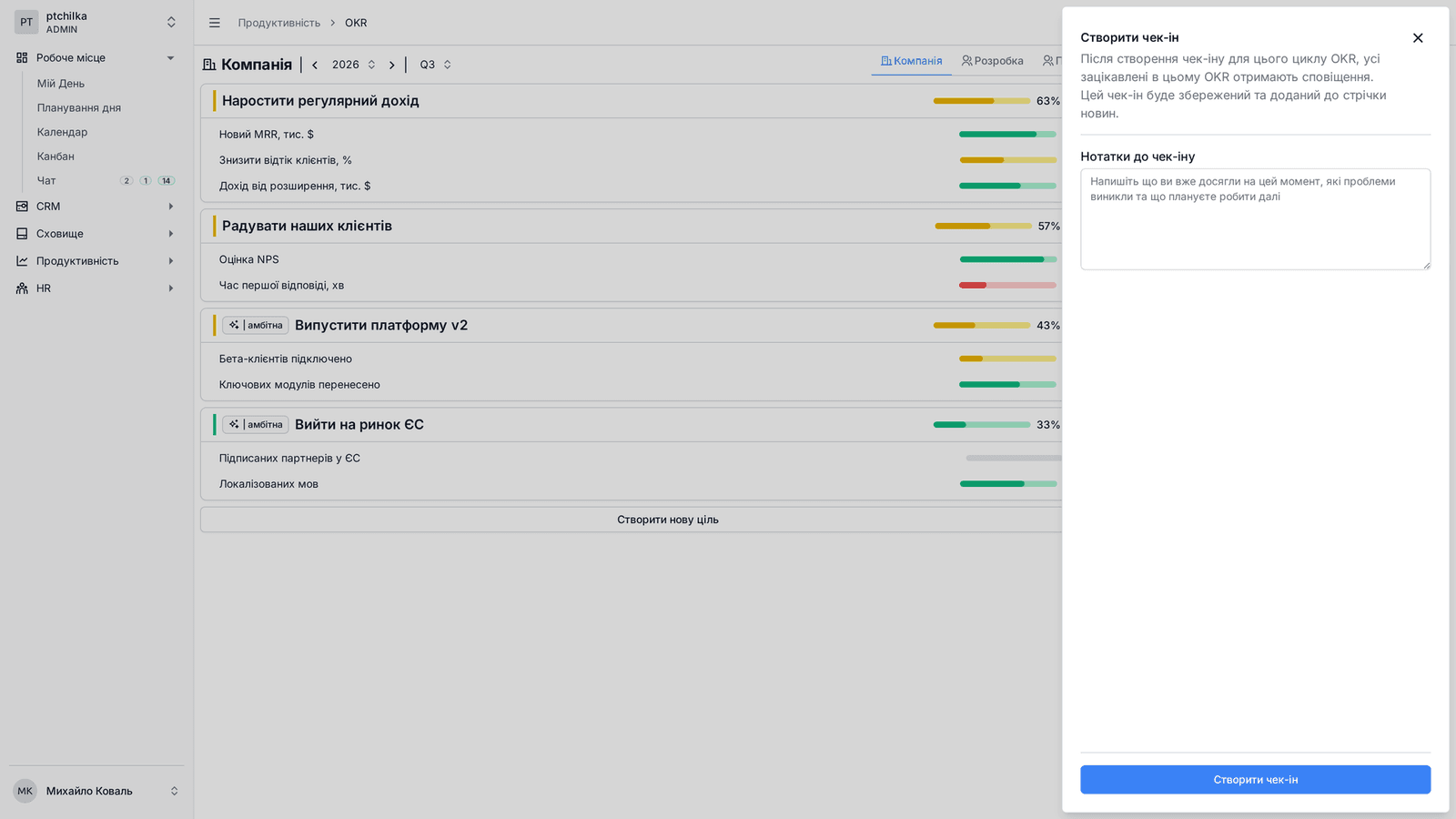Expand the HR section arrow

170,288
